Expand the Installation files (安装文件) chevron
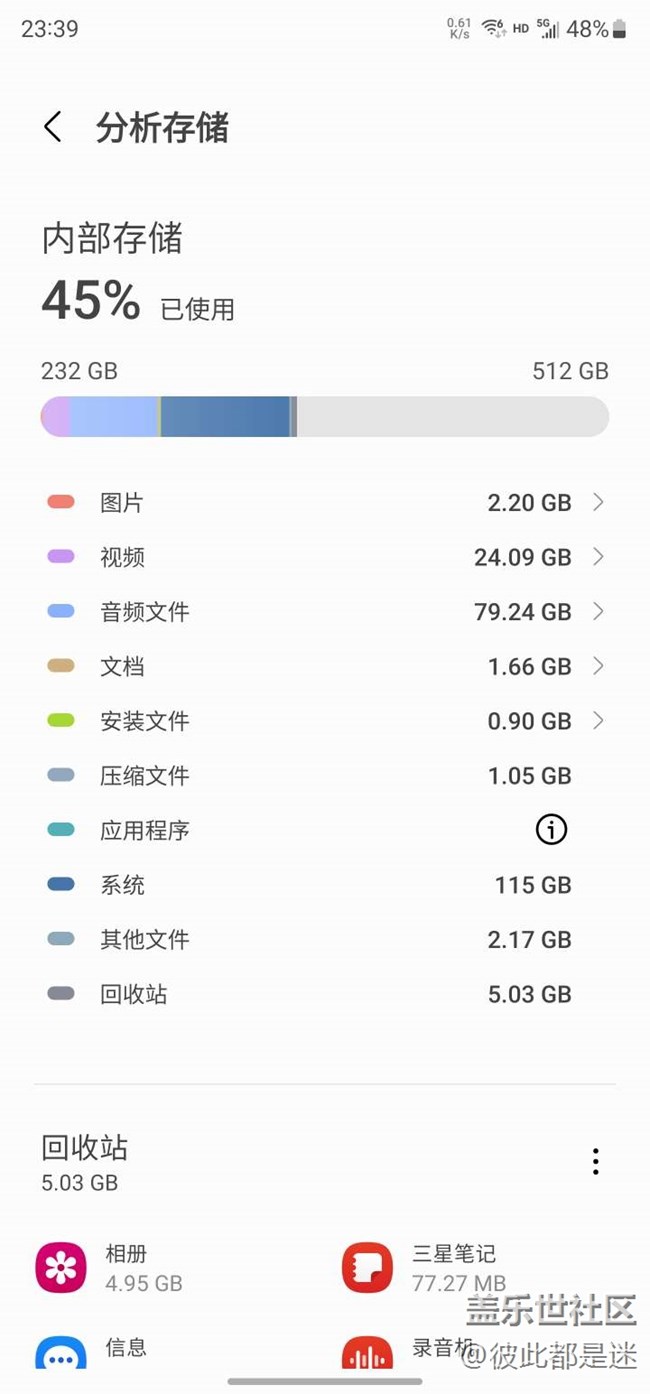Viewport: 650px width, 1394px height. pyautogui.click(x=598, y=720)
